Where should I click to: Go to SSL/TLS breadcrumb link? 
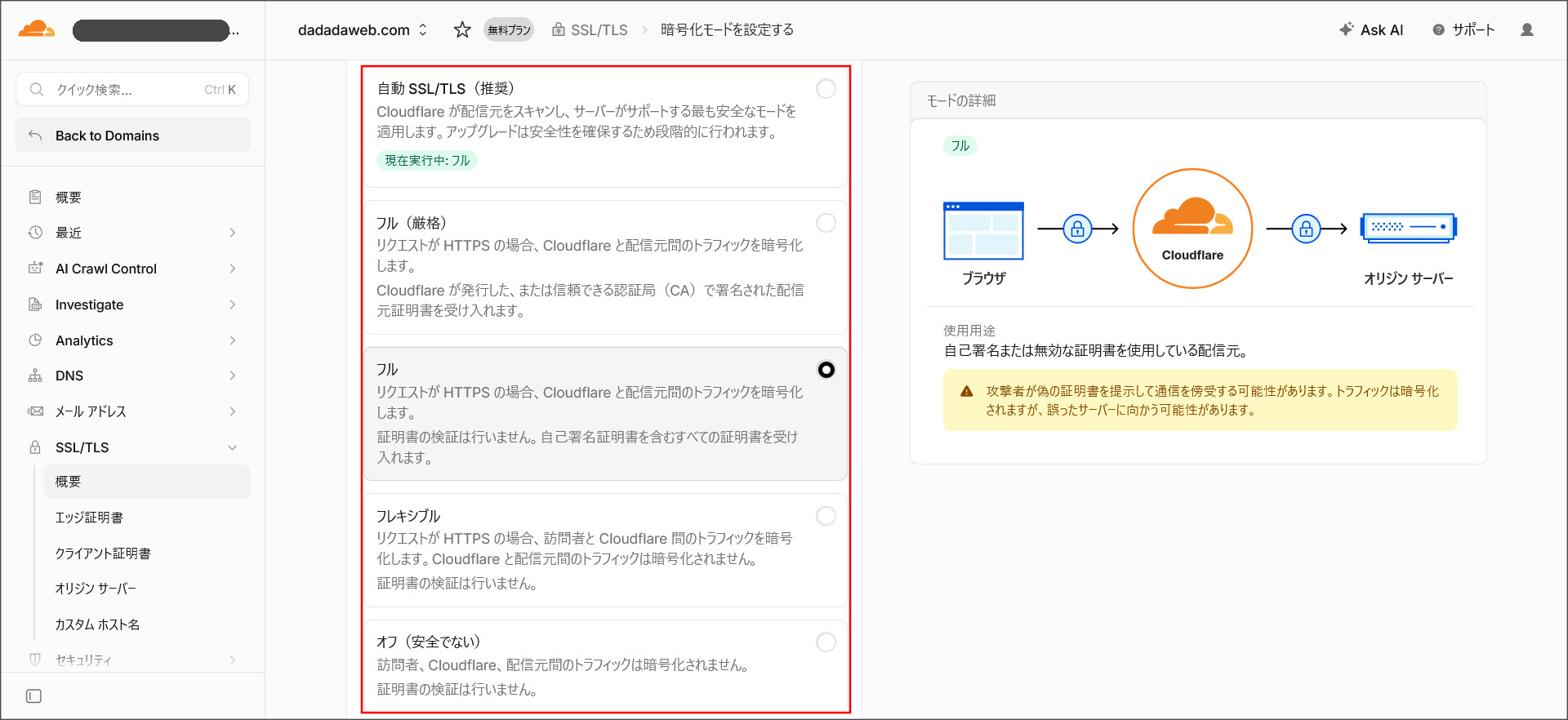(590, 30)
